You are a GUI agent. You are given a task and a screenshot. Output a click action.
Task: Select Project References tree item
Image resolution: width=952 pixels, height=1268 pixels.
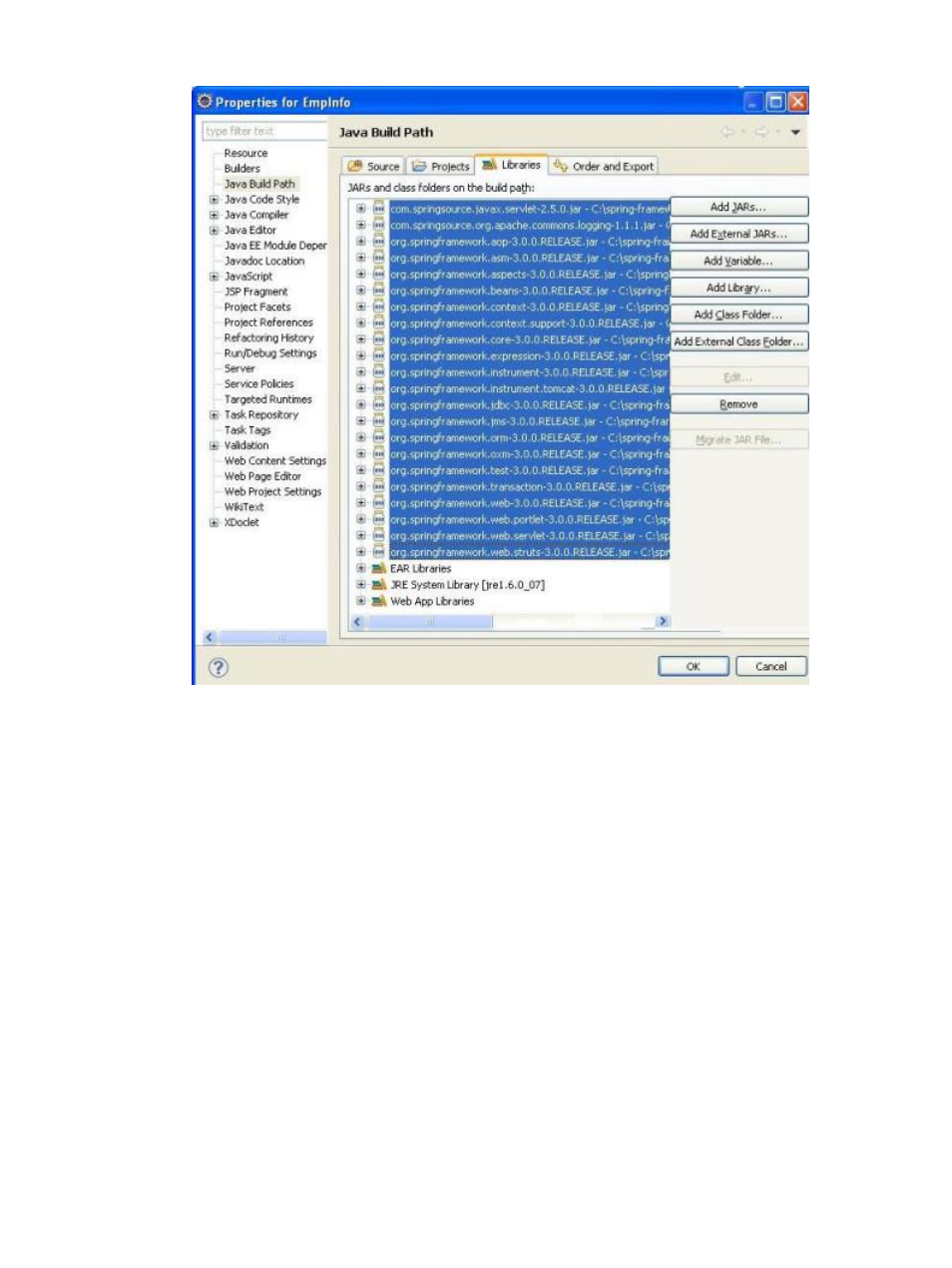pyautogui.click(x=268, y=322)
